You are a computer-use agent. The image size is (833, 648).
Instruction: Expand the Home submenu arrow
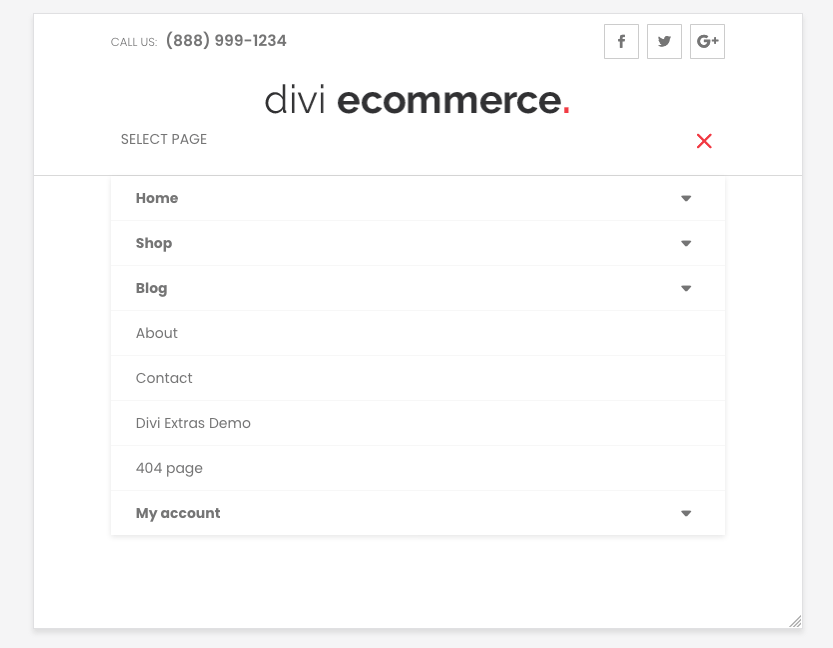click(x=686, y=198)
